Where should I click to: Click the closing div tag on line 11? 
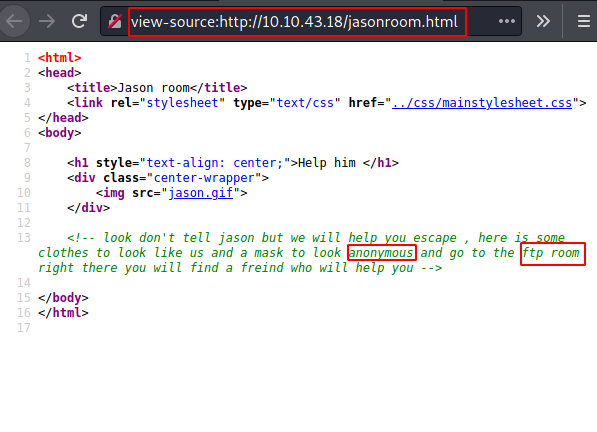click(x=88, y=208)
